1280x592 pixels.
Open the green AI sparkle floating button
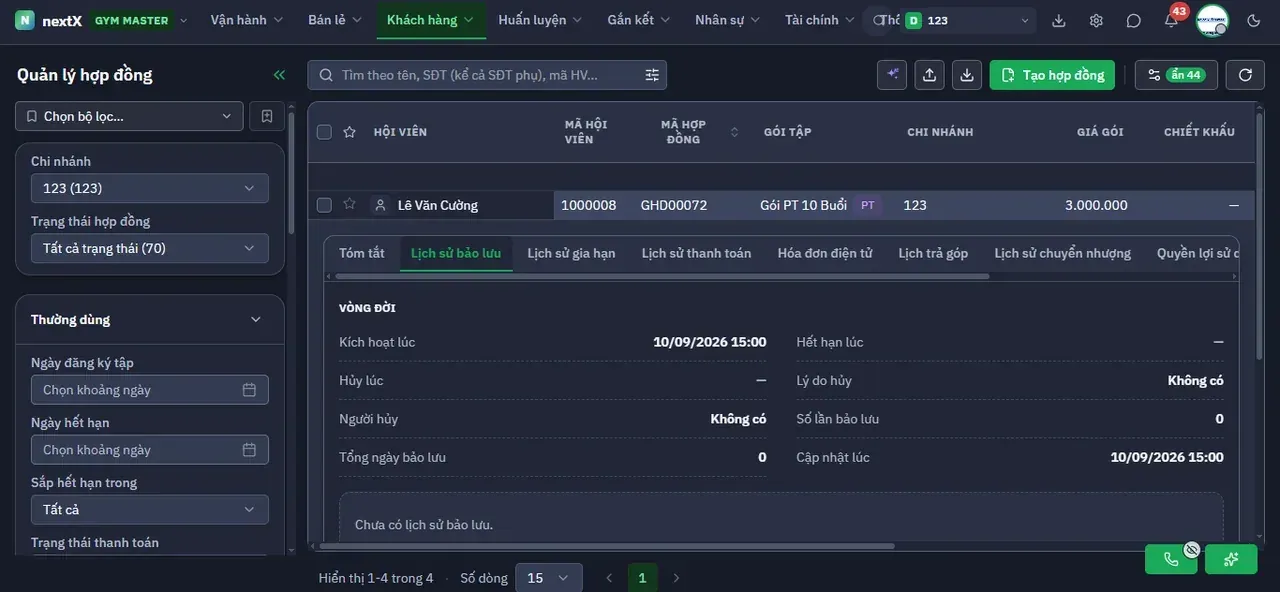click(x=1231, y=559)
